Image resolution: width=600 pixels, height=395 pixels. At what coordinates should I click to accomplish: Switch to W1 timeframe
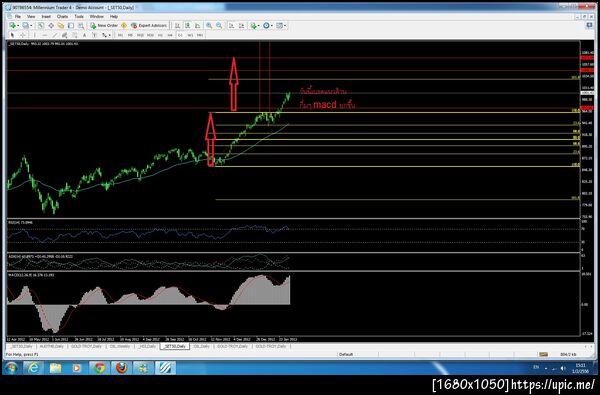(x=190, y=35)
